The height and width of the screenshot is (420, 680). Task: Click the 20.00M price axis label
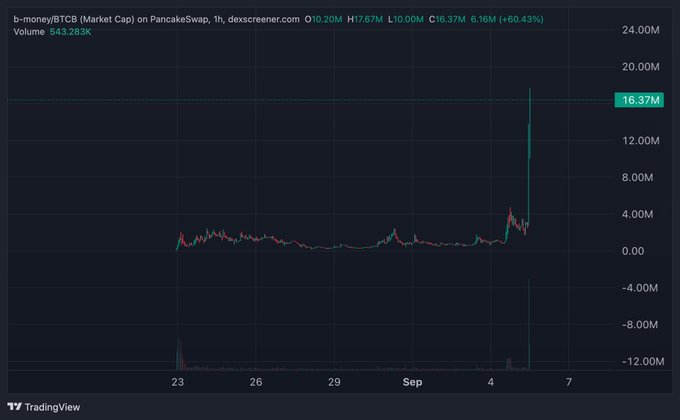(641, 67)
